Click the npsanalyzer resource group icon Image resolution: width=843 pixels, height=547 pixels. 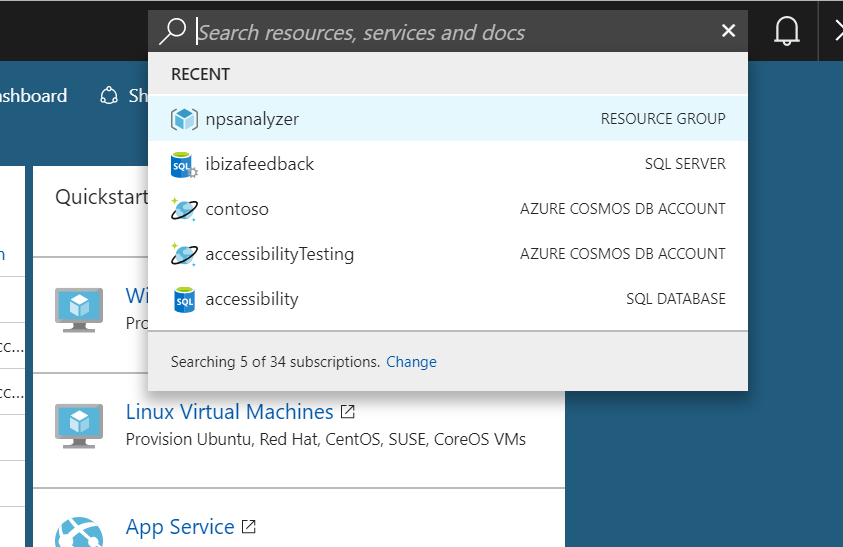[184, 119]
